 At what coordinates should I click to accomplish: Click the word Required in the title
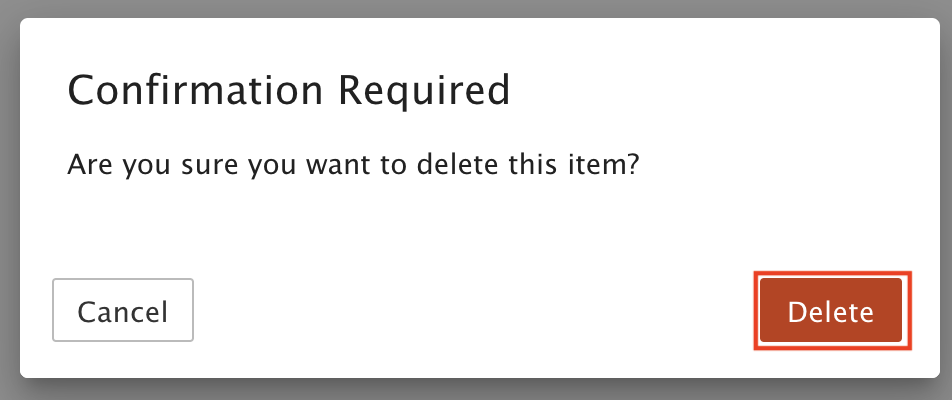click(x=424, y=91)
